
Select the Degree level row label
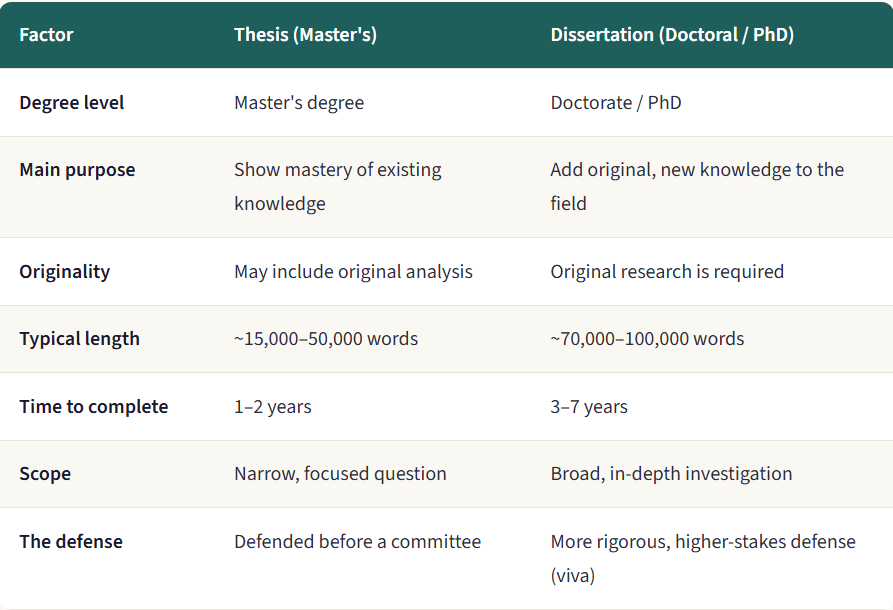coord(71,103)
